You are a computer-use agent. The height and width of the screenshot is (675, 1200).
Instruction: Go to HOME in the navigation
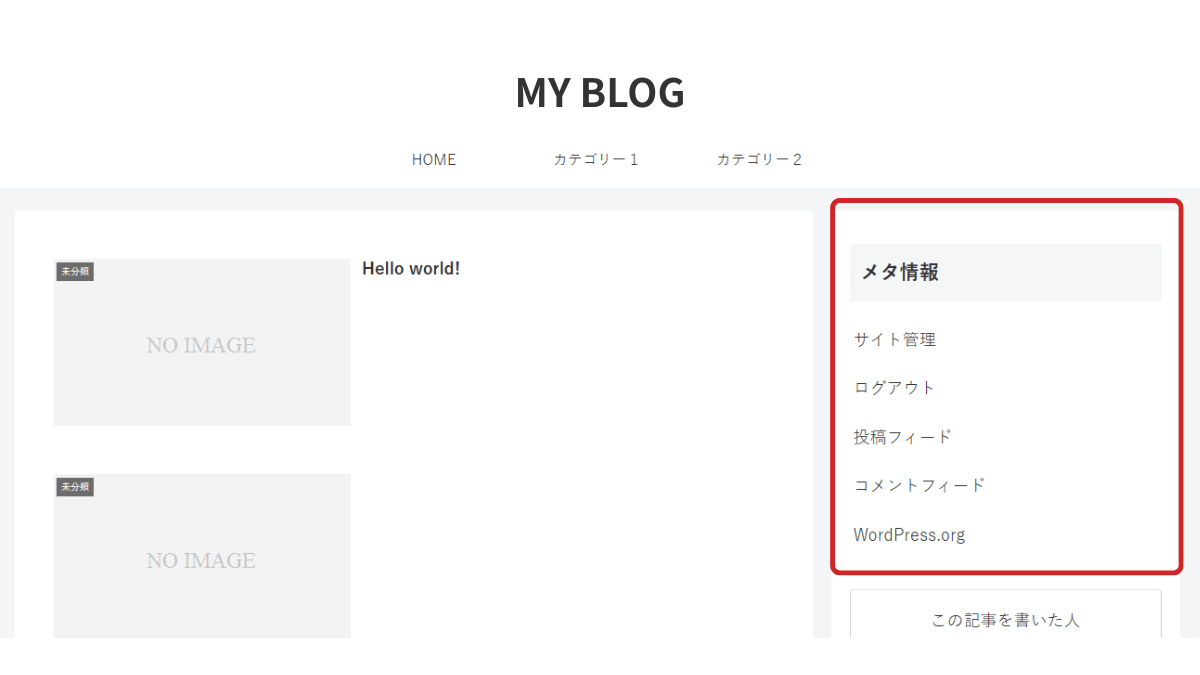(x=434, y=159)
